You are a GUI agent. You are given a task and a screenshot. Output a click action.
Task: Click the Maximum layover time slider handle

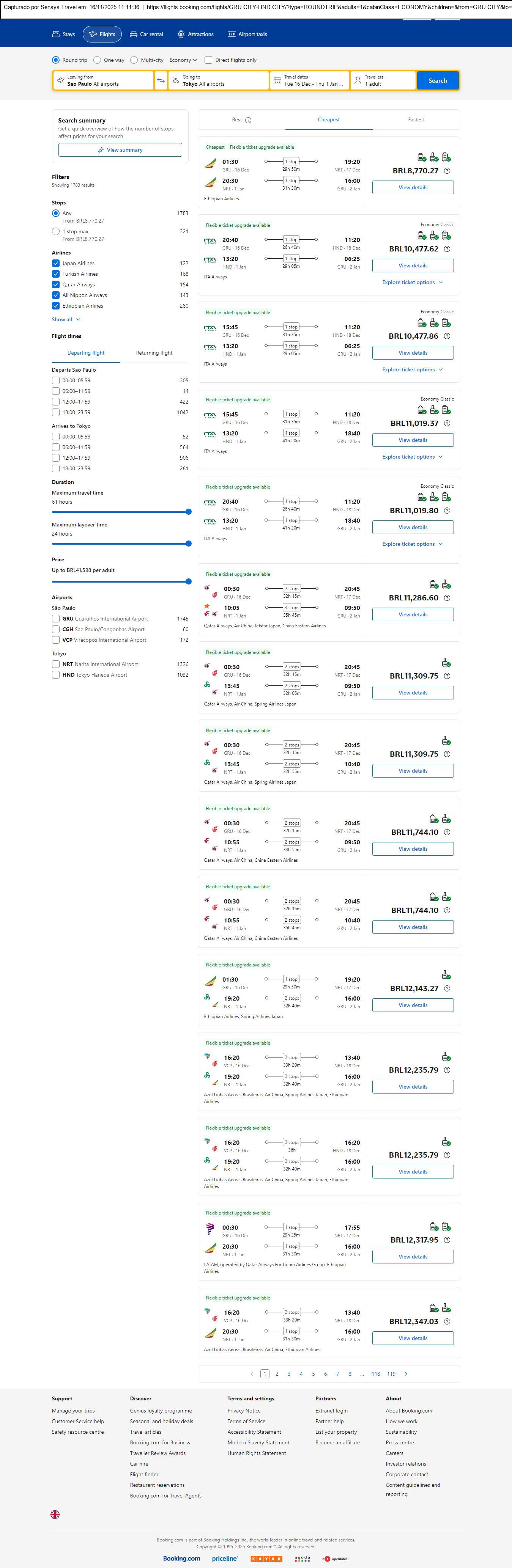click(x=188, y=544)
